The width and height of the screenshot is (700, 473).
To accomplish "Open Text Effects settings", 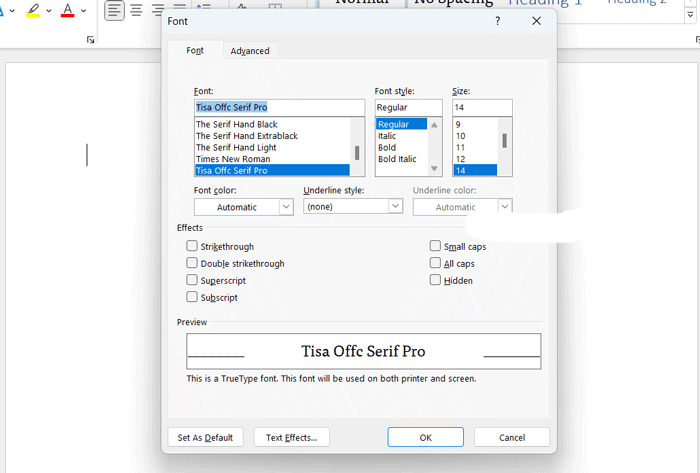I will coord(291,437).
